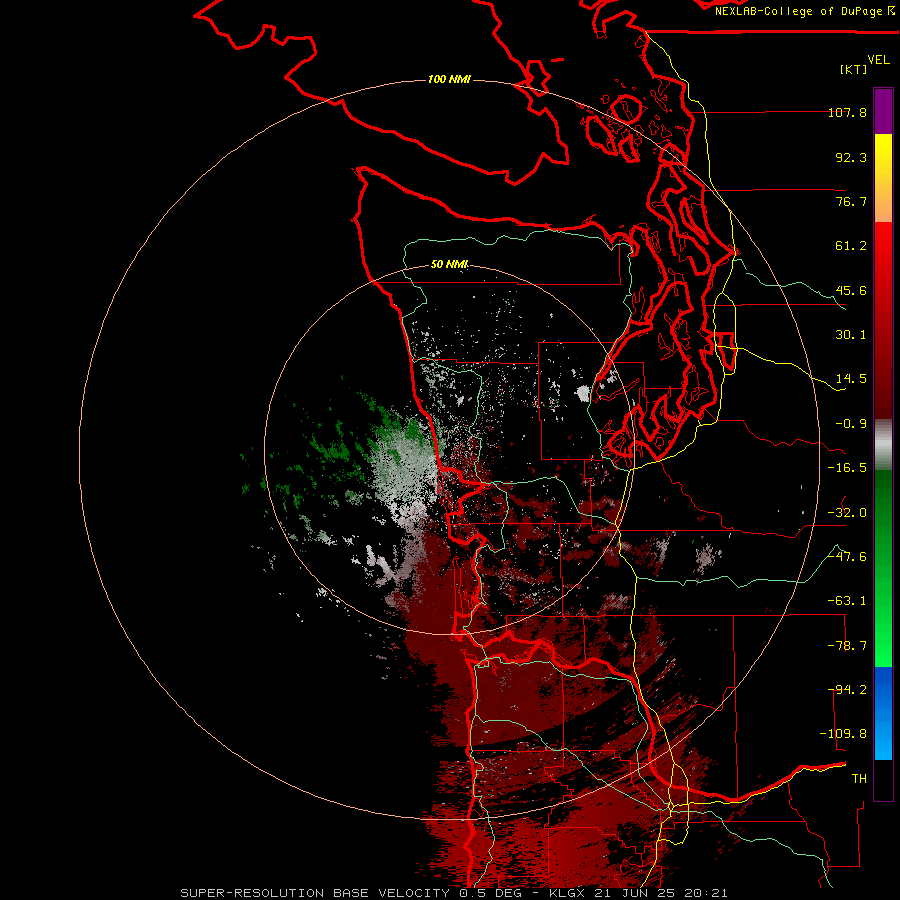Pick the purple segment of velocity color bar
The image size is (900, 900).
[883, 112]
